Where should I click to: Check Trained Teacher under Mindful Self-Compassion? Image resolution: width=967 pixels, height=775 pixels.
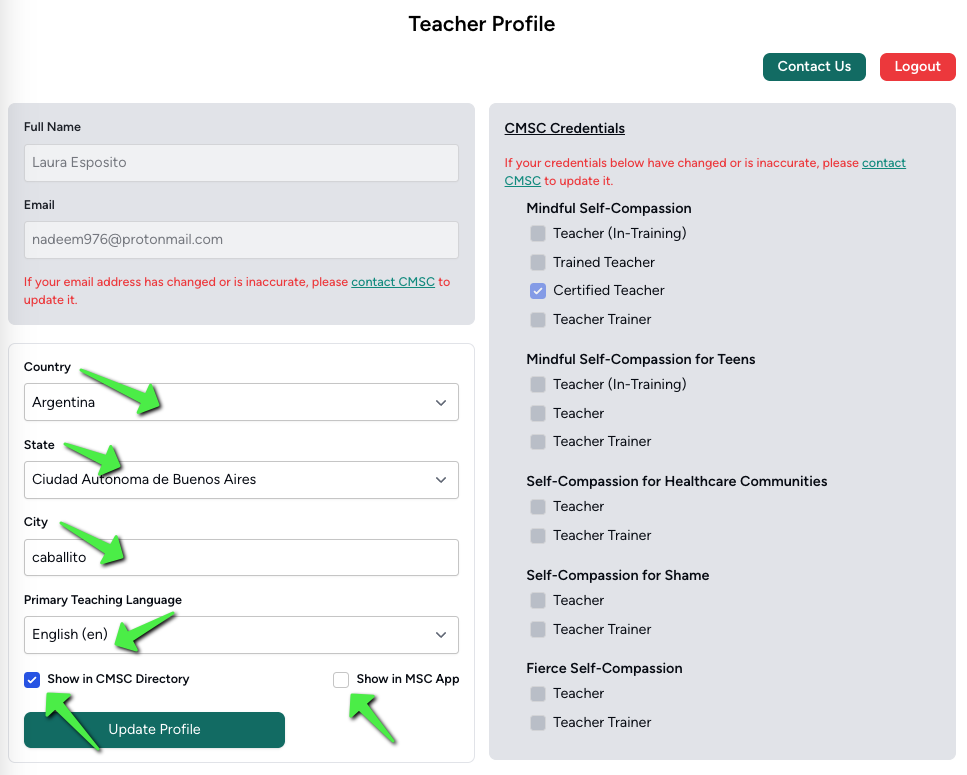pyautogui.click(x=538, y=263)
